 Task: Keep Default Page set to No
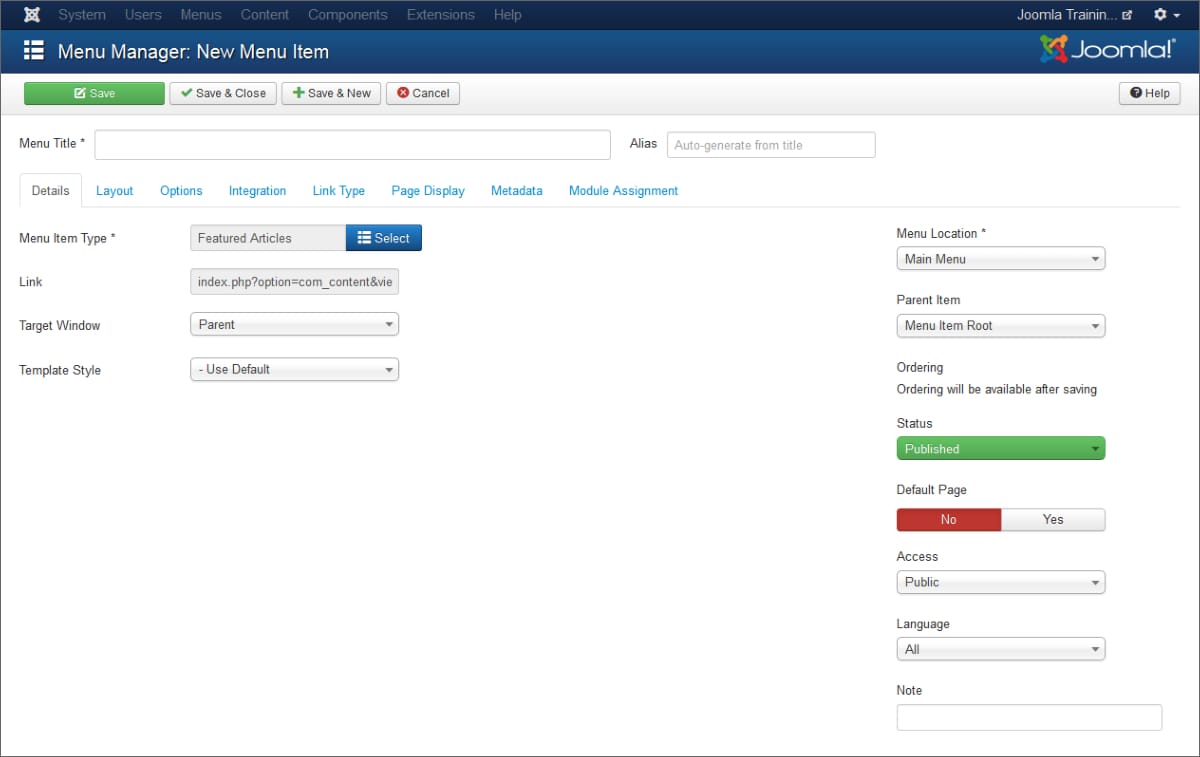click(948, 519)
